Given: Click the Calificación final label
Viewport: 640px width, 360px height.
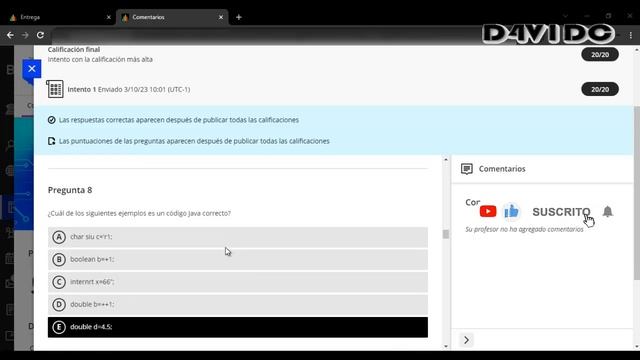Looking at the screenshot, I should (x=74, y=49).
